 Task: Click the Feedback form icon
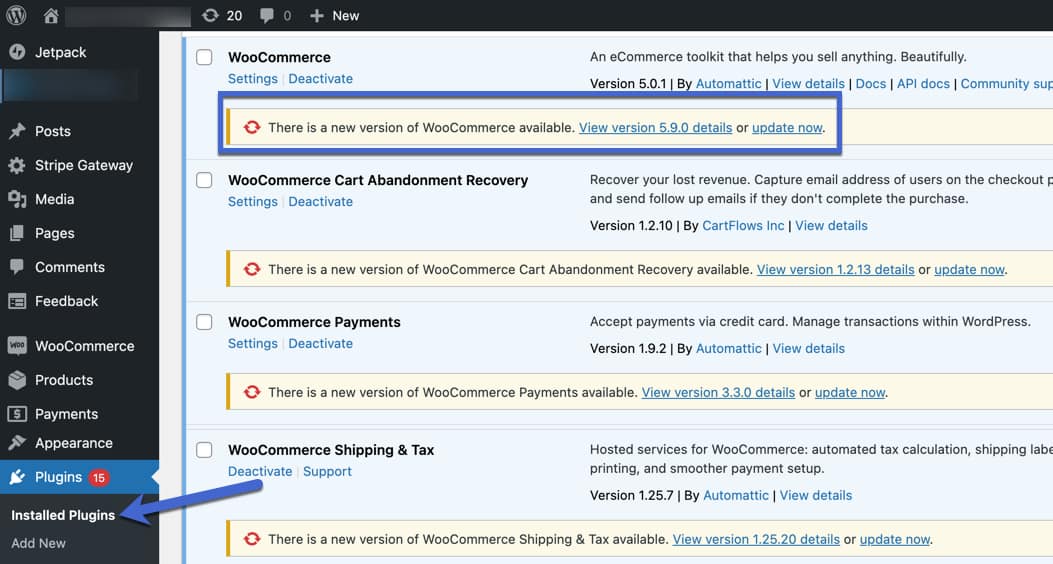(x=17, y=301)
